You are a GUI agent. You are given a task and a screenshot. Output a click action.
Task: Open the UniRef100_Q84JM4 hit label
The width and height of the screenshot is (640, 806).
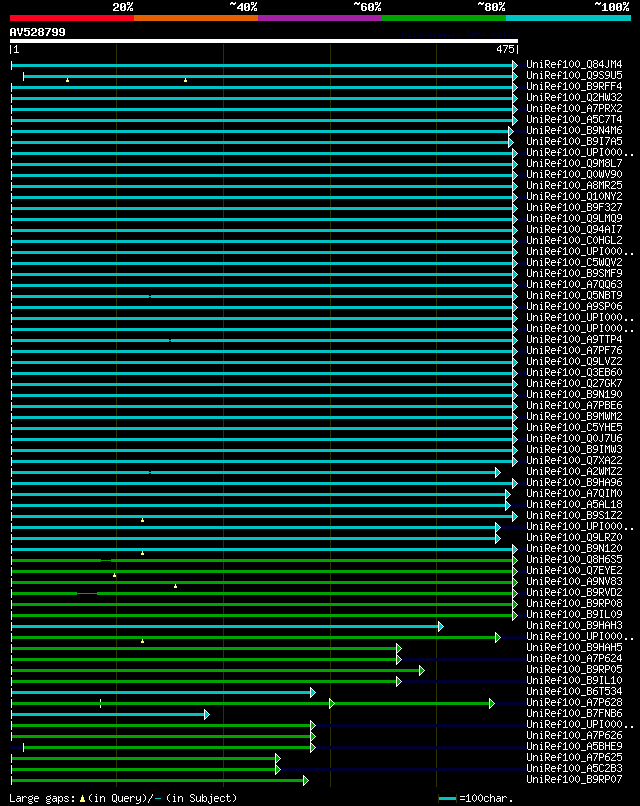click(574, 65)
